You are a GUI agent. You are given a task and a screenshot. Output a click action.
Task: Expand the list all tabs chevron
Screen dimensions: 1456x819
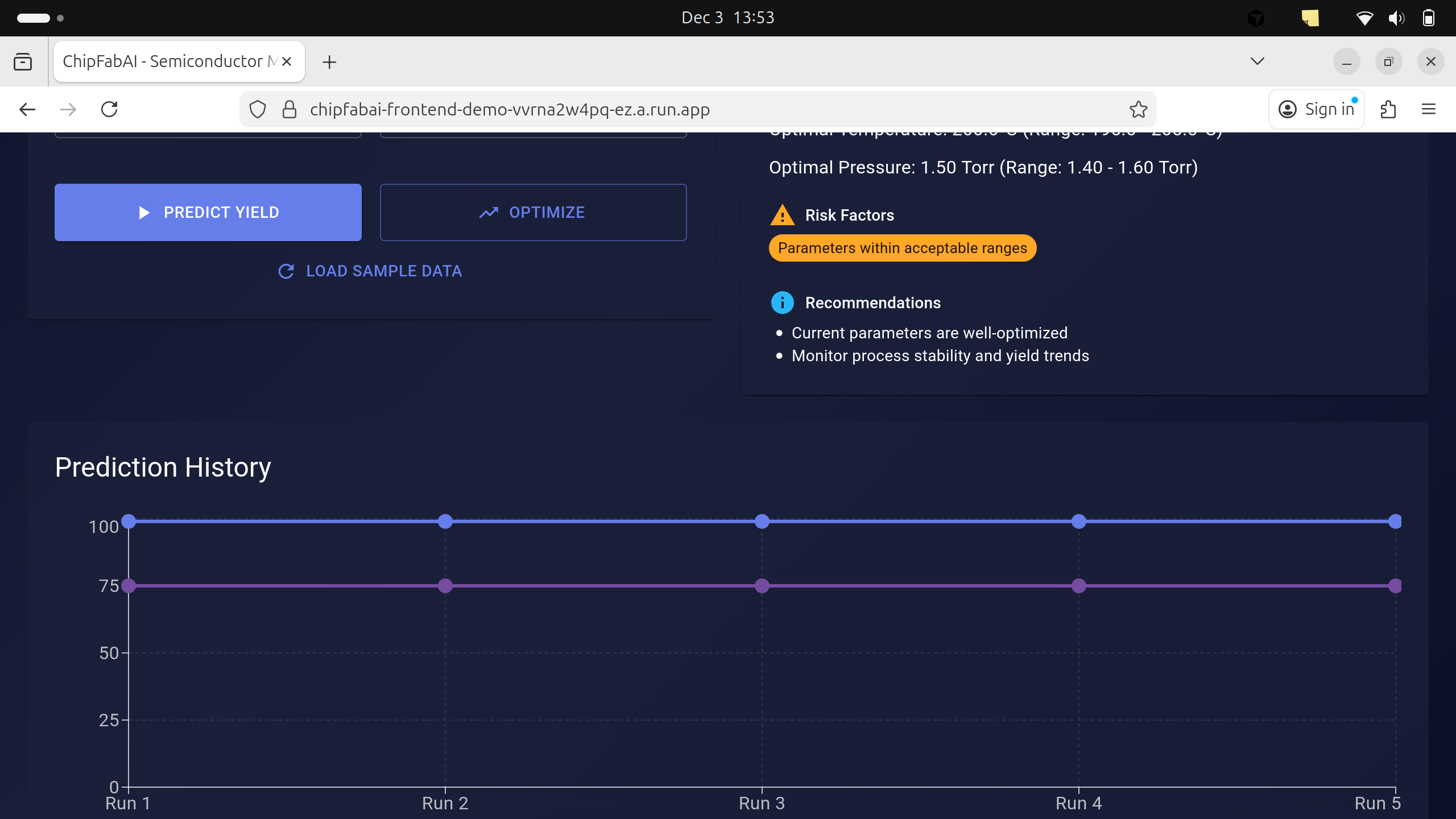(x=1257, y=61)
